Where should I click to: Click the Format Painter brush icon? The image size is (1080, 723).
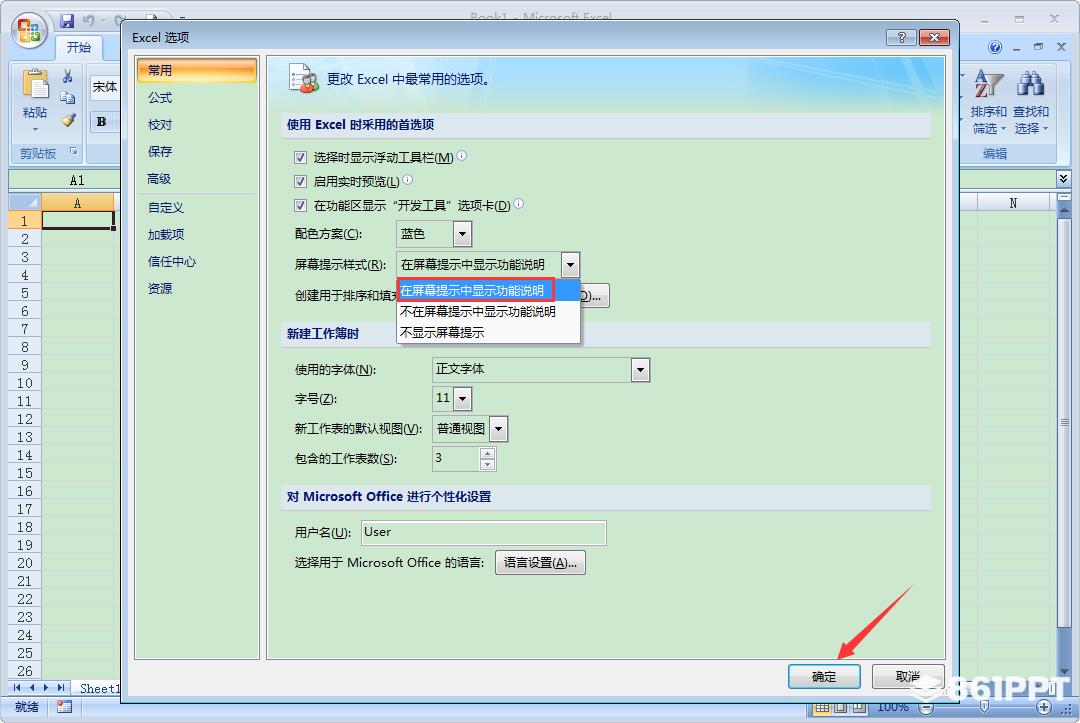tap(68, 120)
